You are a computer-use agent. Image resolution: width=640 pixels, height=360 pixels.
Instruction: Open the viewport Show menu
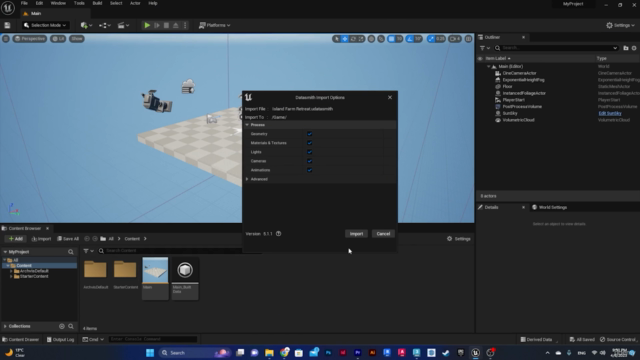[77, 39]
